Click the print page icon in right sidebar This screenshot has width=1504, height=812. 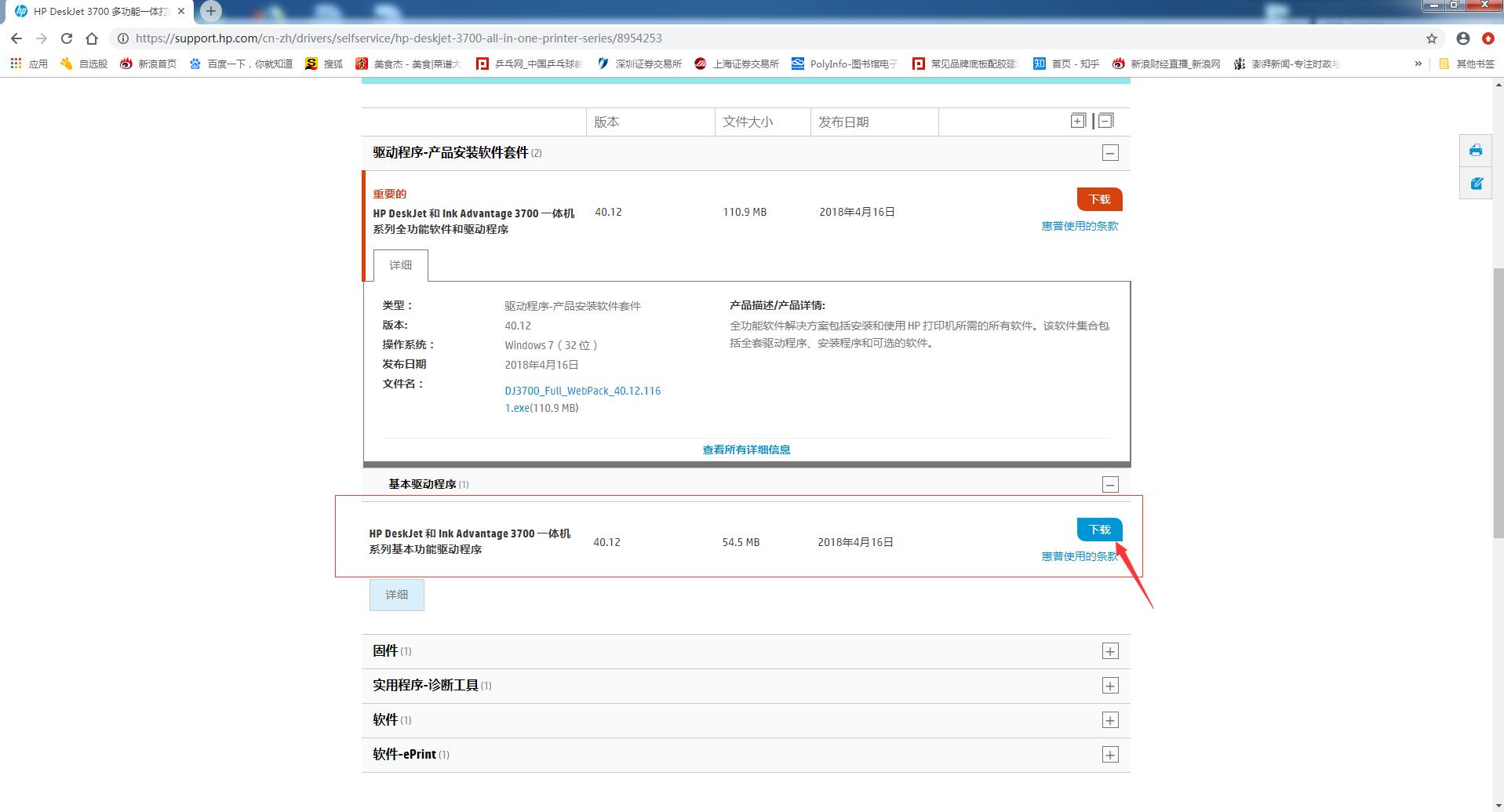(x=1476, y=150)
